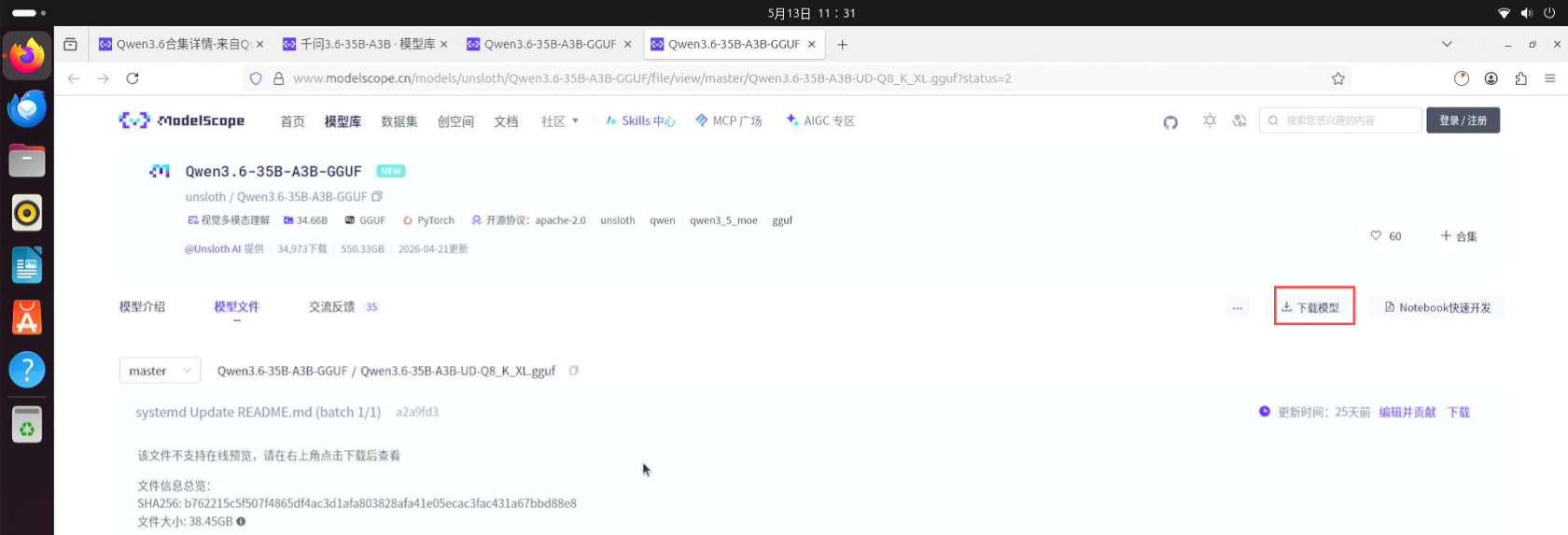Go to 首页 in the navigation
The width and height of the screenshot is (1568, 535).
[x=293, y=121]
